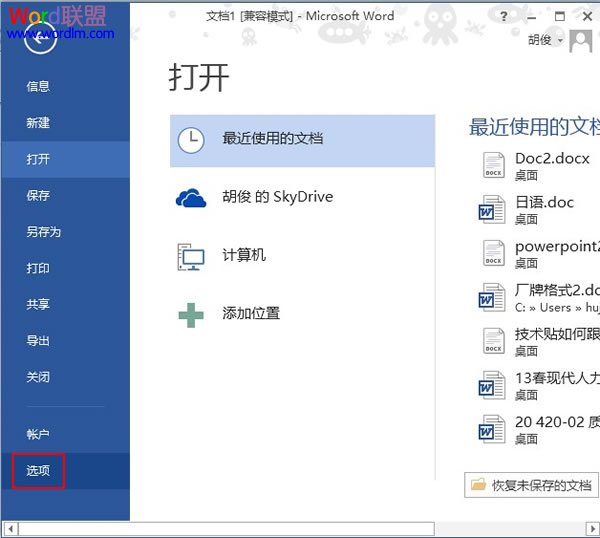
Task: Open the 厂牌格式2 document icon
Action: (x=493, y=297)
